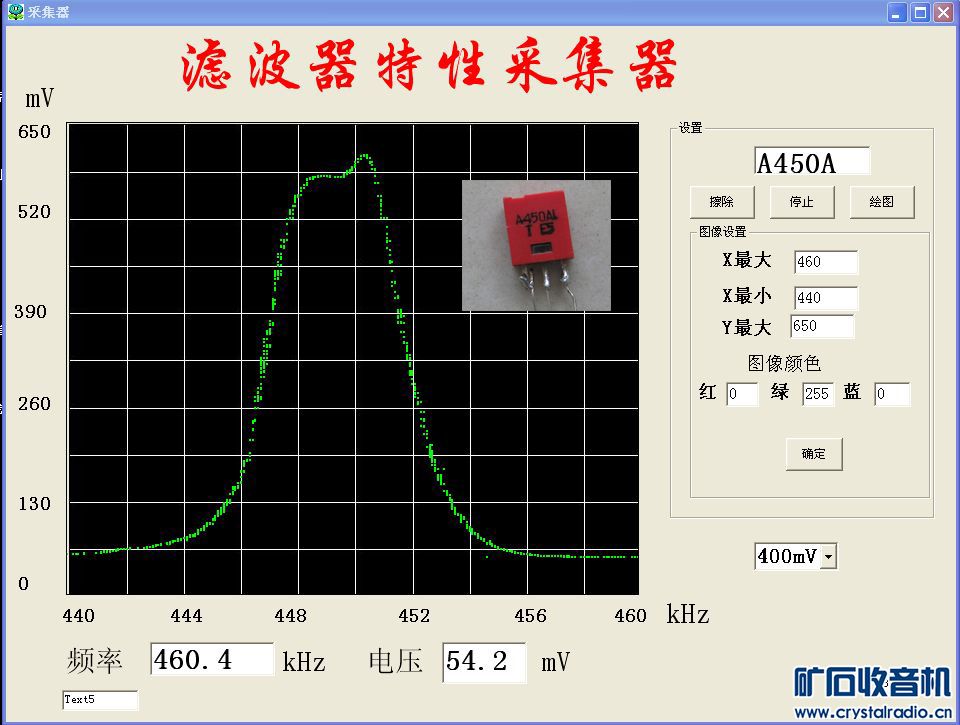The image size is (960, 725).
Task: Click the 停止 (stop) button
Action: [802, 202]
